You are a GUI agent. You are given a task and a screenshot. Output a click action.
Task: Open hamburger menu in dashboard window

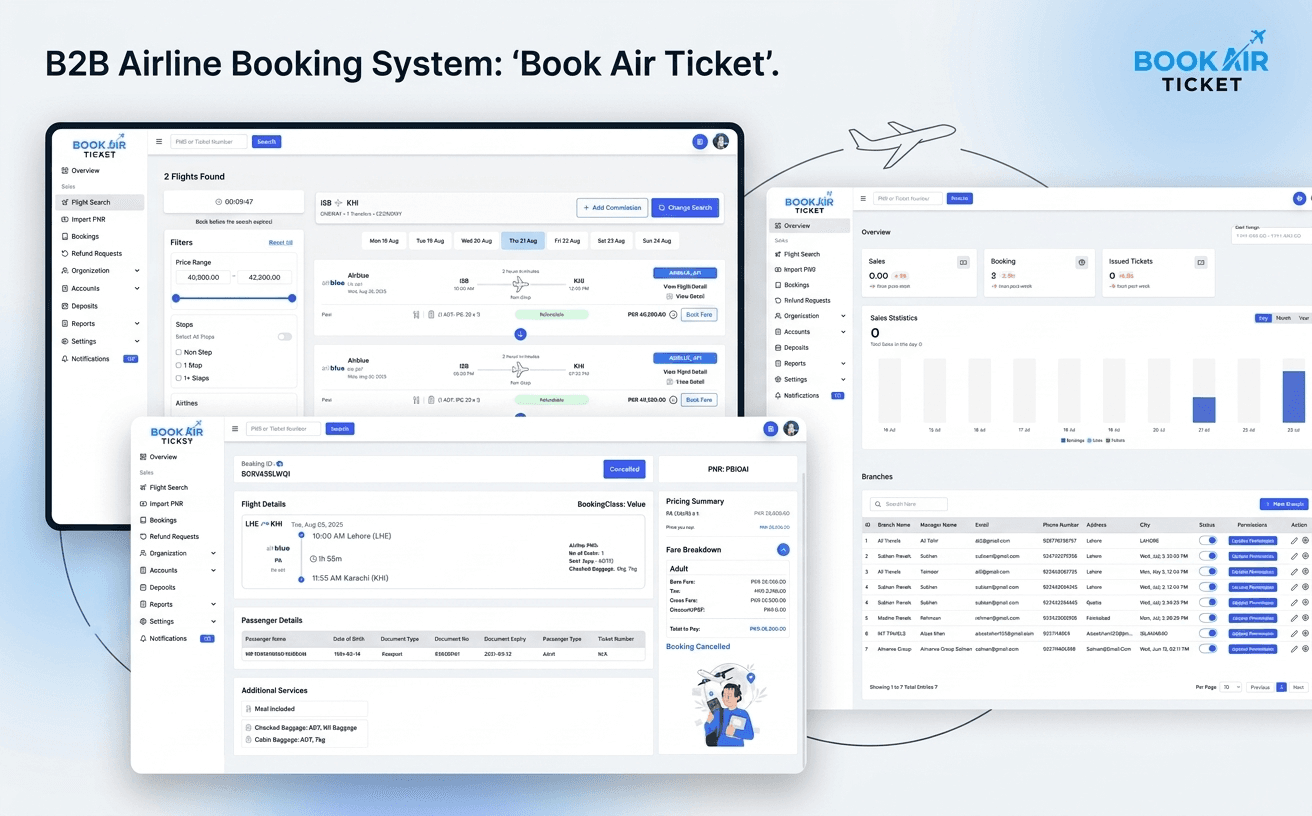point(863,199)
